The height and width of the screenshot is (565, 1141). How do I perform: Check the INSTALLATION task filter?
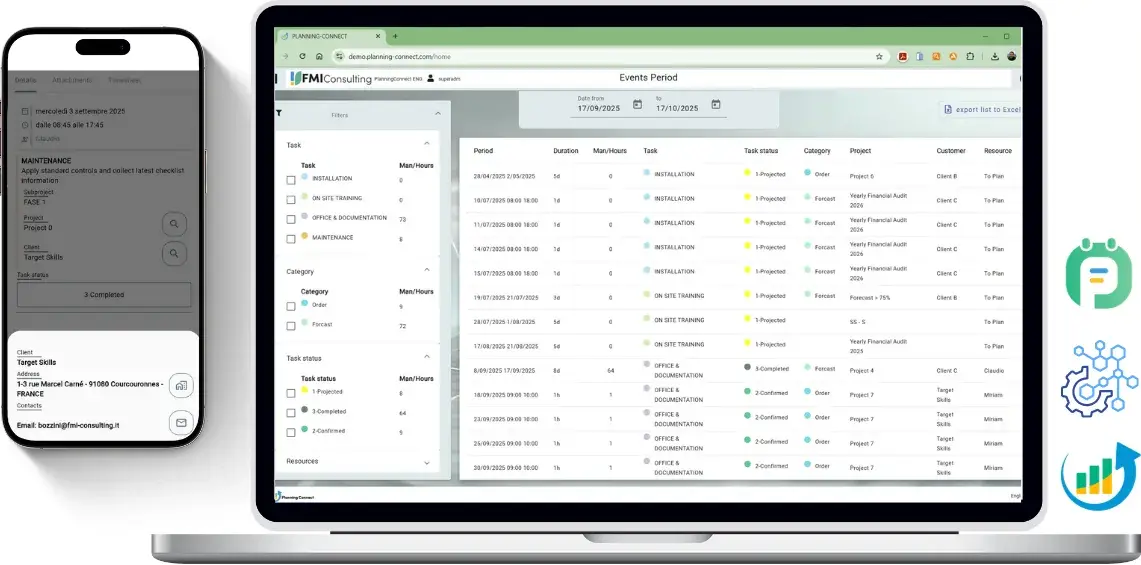(x=291, y=180)
